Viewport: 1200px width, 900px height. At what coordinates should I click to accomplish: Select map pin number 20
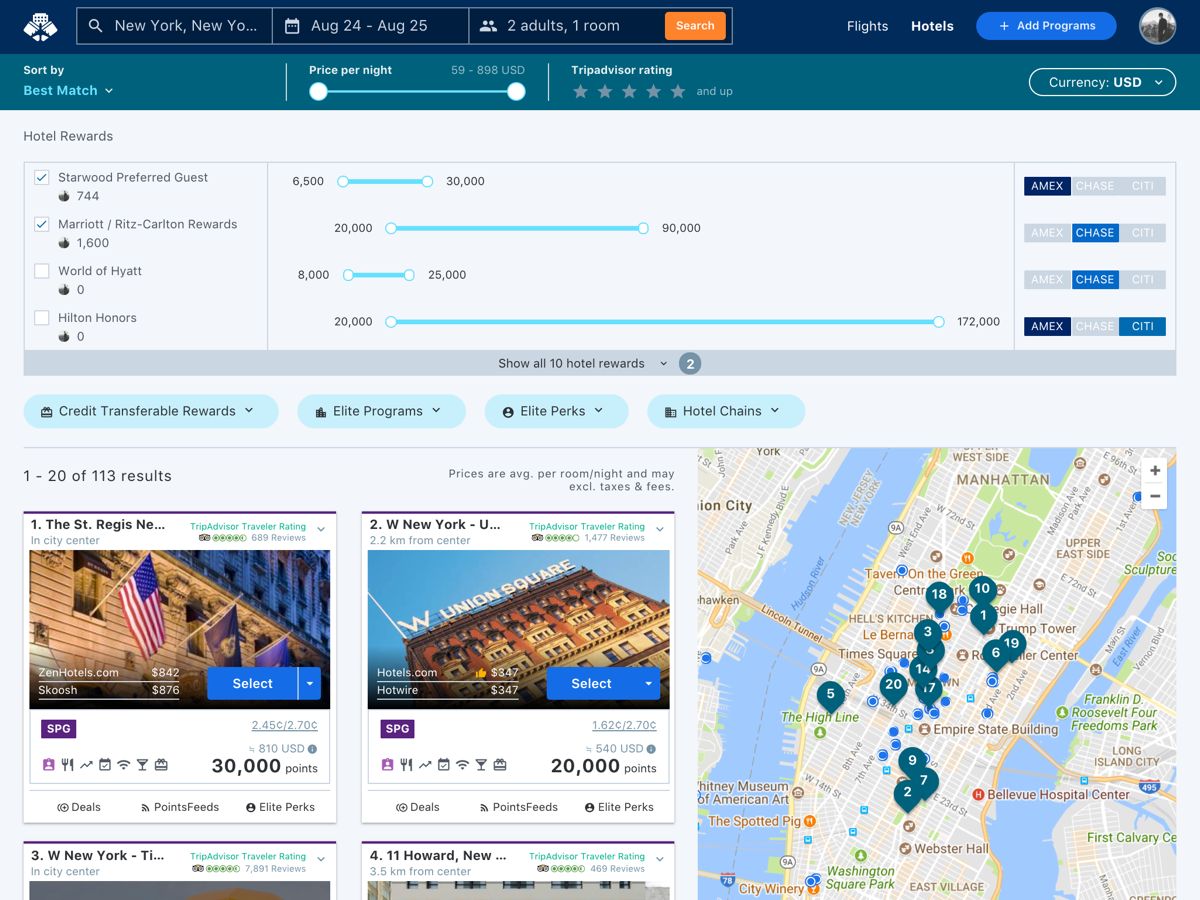[x=893, y=686]
